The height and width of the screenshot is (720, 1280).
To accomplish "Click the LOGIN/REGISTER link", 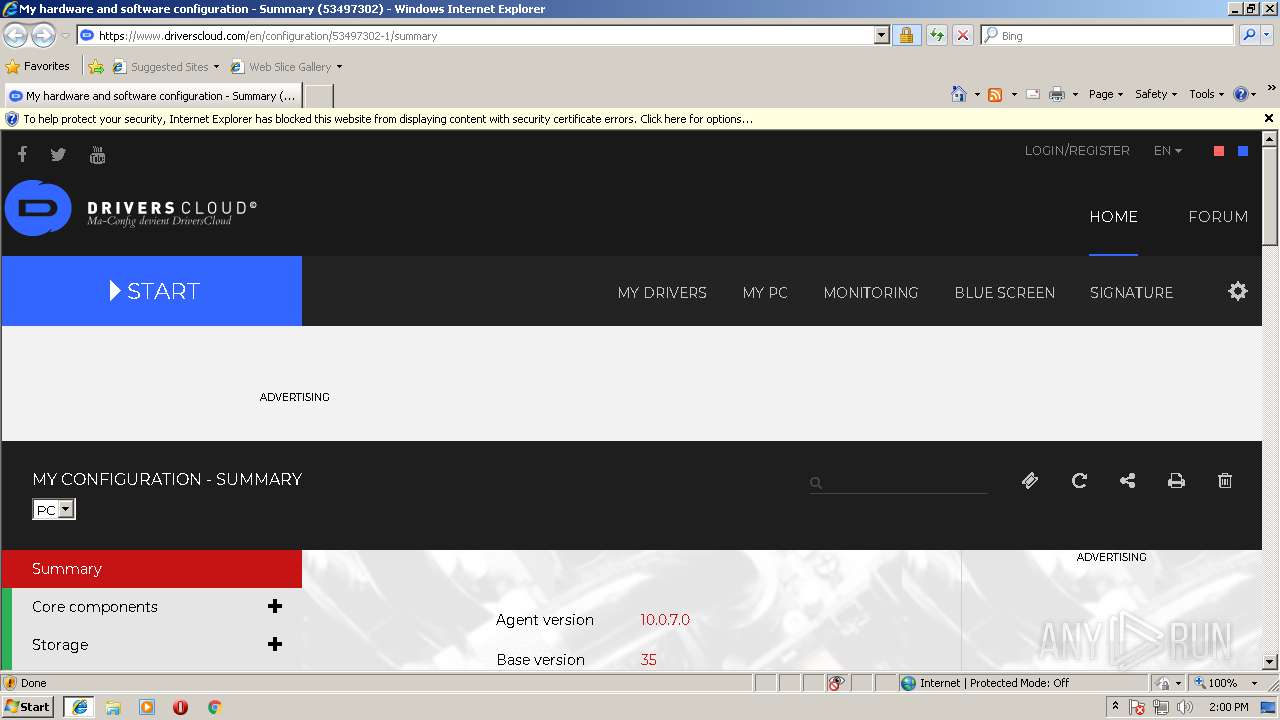I will point(1077,151).
